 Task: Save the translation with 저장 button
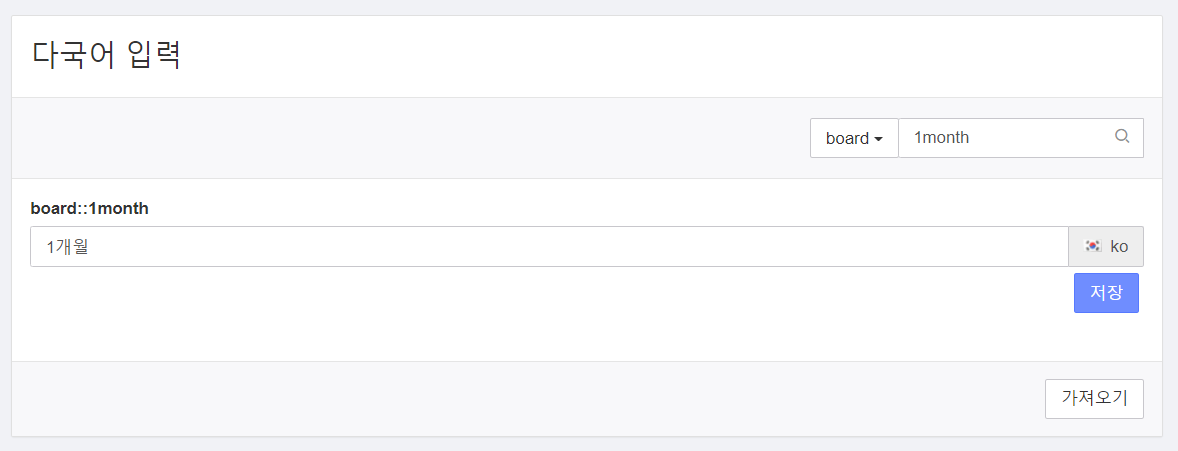(1106, 292)
